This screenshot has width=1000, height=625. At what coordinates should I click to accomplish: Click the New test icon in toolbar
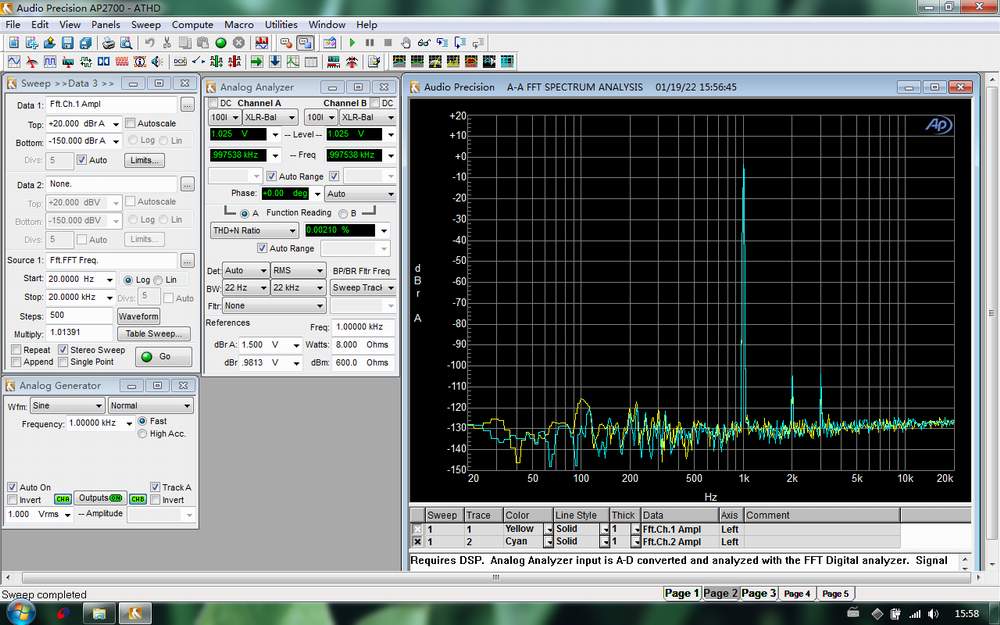click(13, 43)
